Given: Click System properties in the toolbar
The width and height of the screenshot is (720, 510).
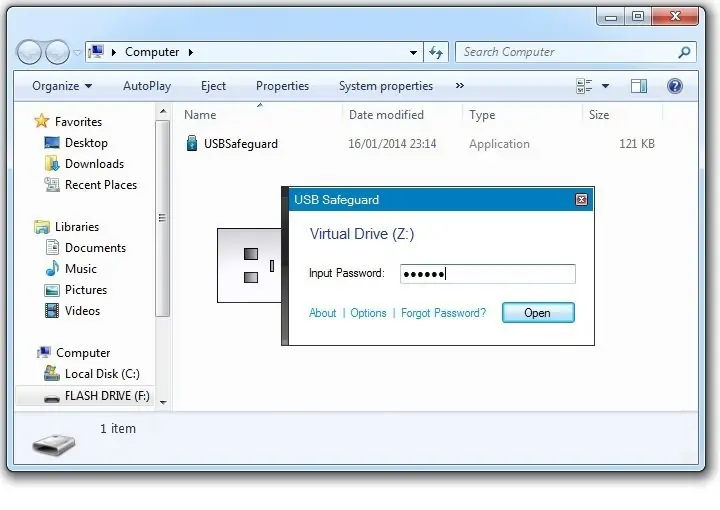Looking at the screenshot, I should [386, 86].
